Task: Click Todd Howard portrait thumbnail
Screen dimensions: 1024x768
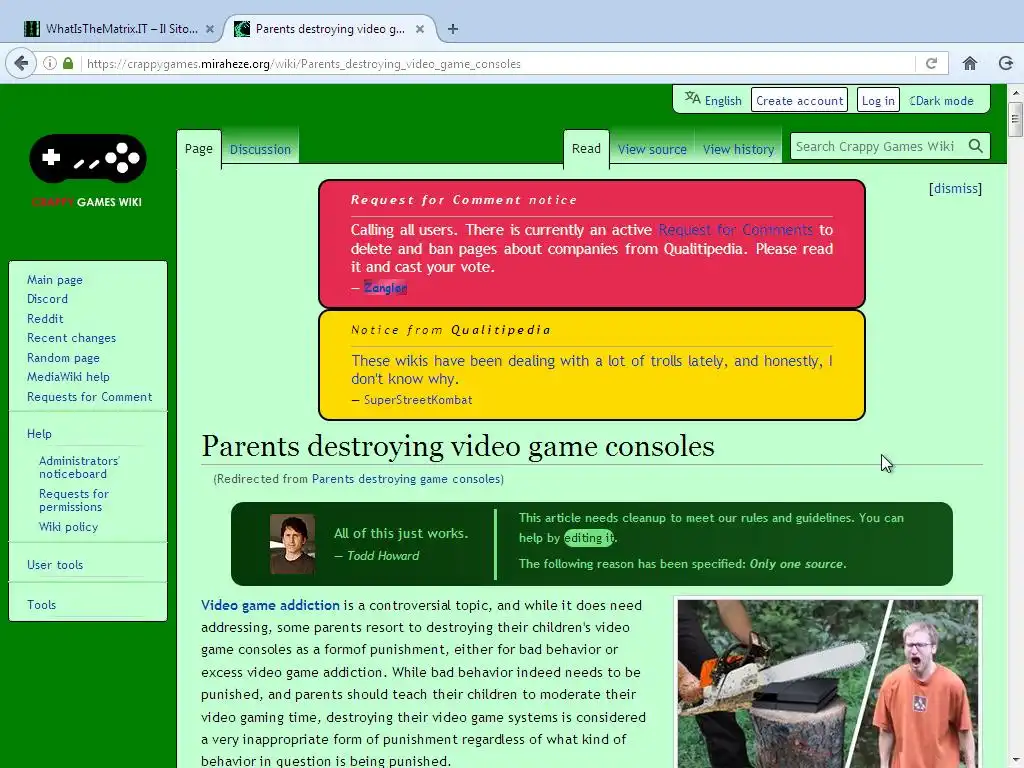Action: [293, 544]
